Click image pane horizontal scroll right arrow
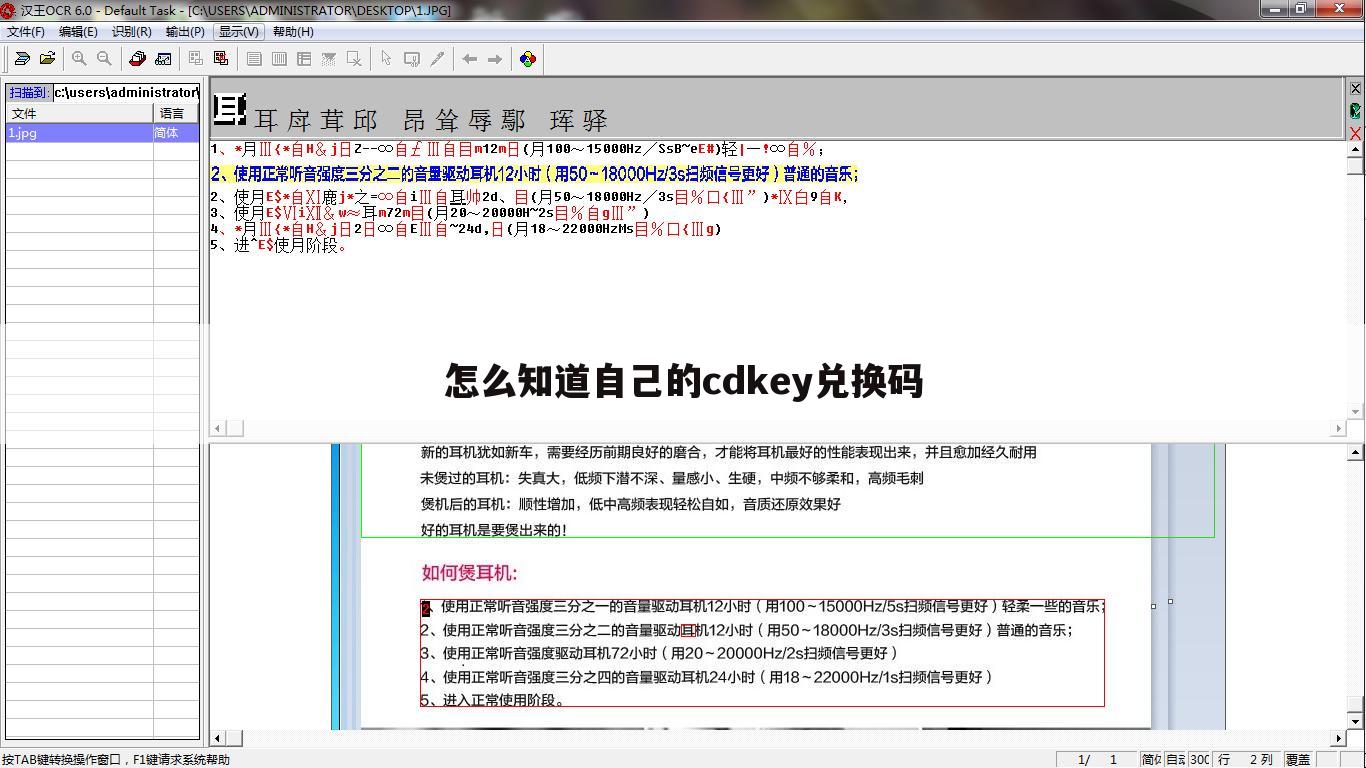Image resolution: width=1366 pixels, height=768 pixels. 1339,738
